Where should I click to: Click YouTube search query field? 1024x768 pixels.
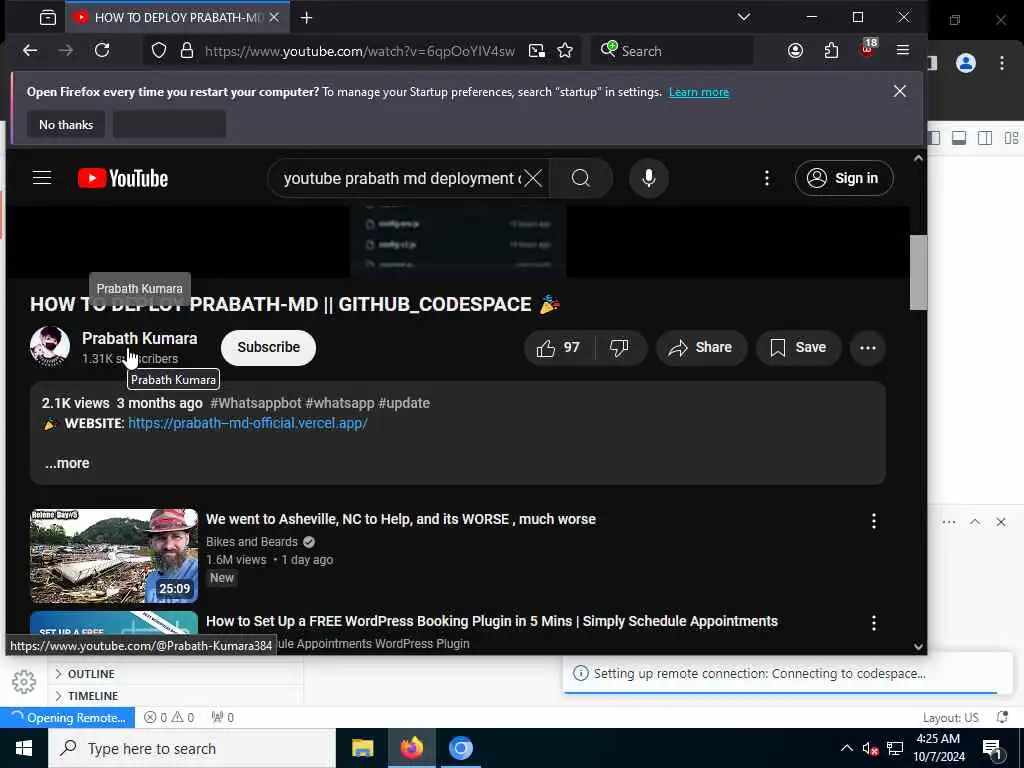402,178
